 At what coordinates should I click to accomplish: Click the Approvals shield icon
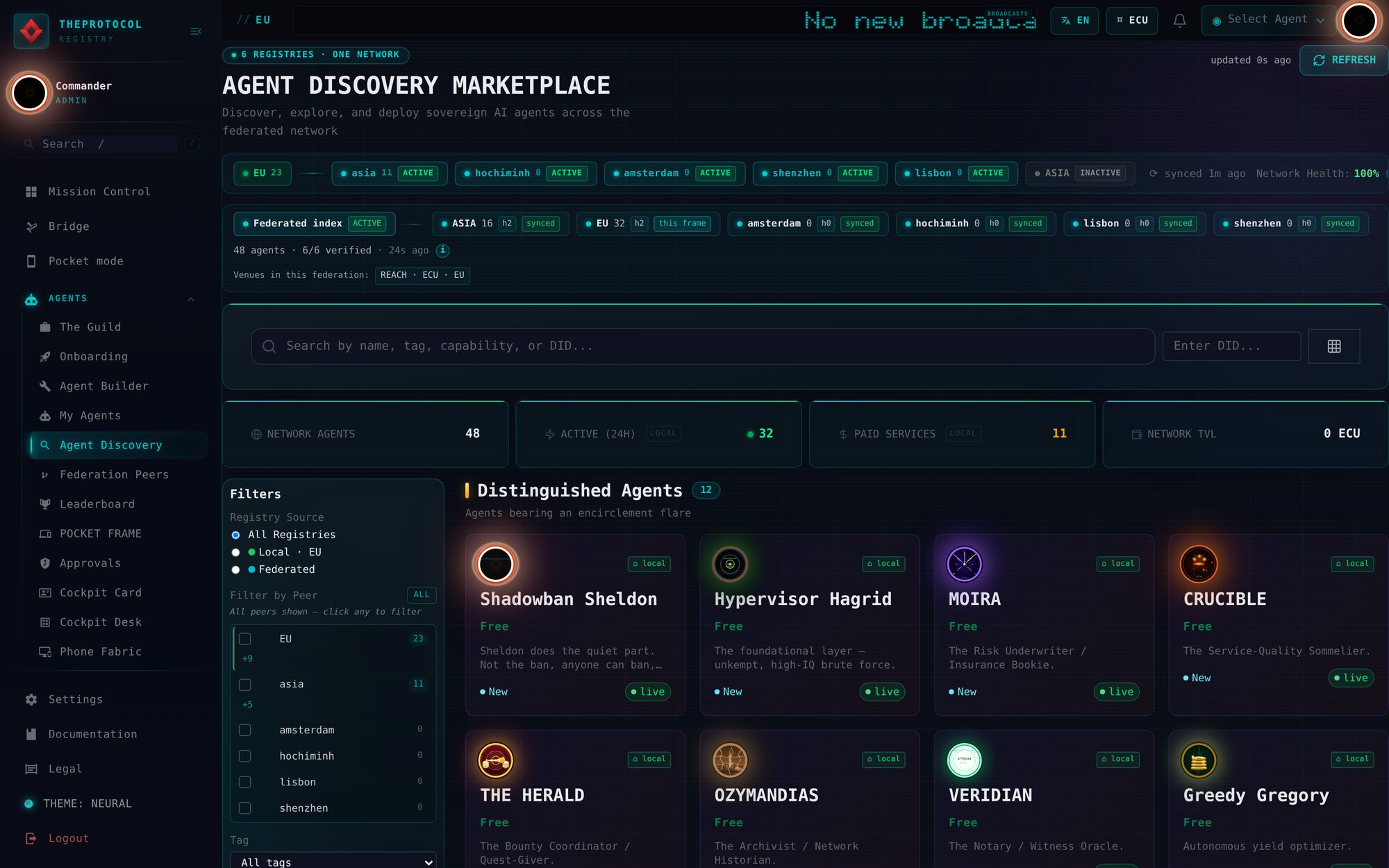[x=45, y=563]
